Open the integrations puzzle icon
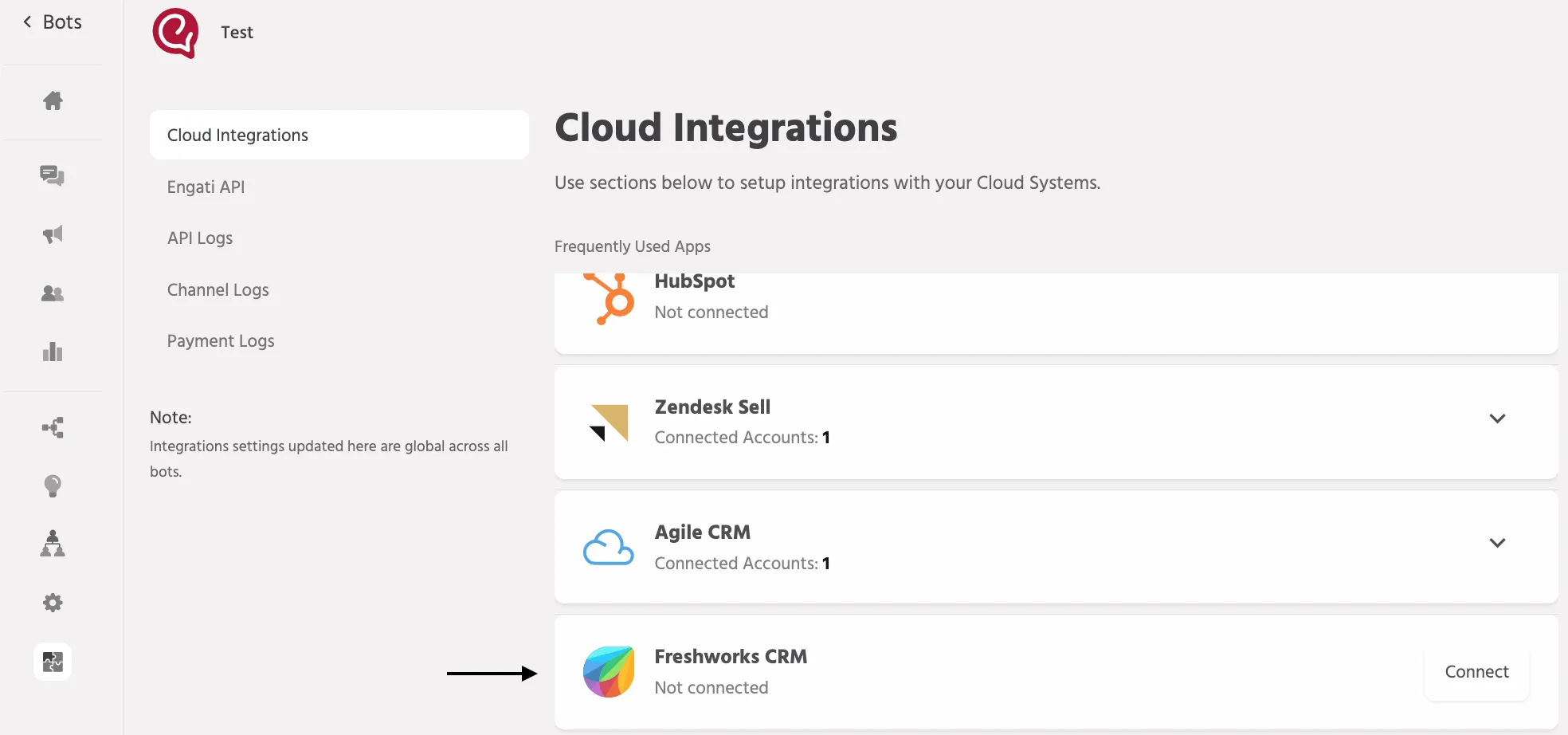This screenshot has height=735, width=1568. coord(53,662)
